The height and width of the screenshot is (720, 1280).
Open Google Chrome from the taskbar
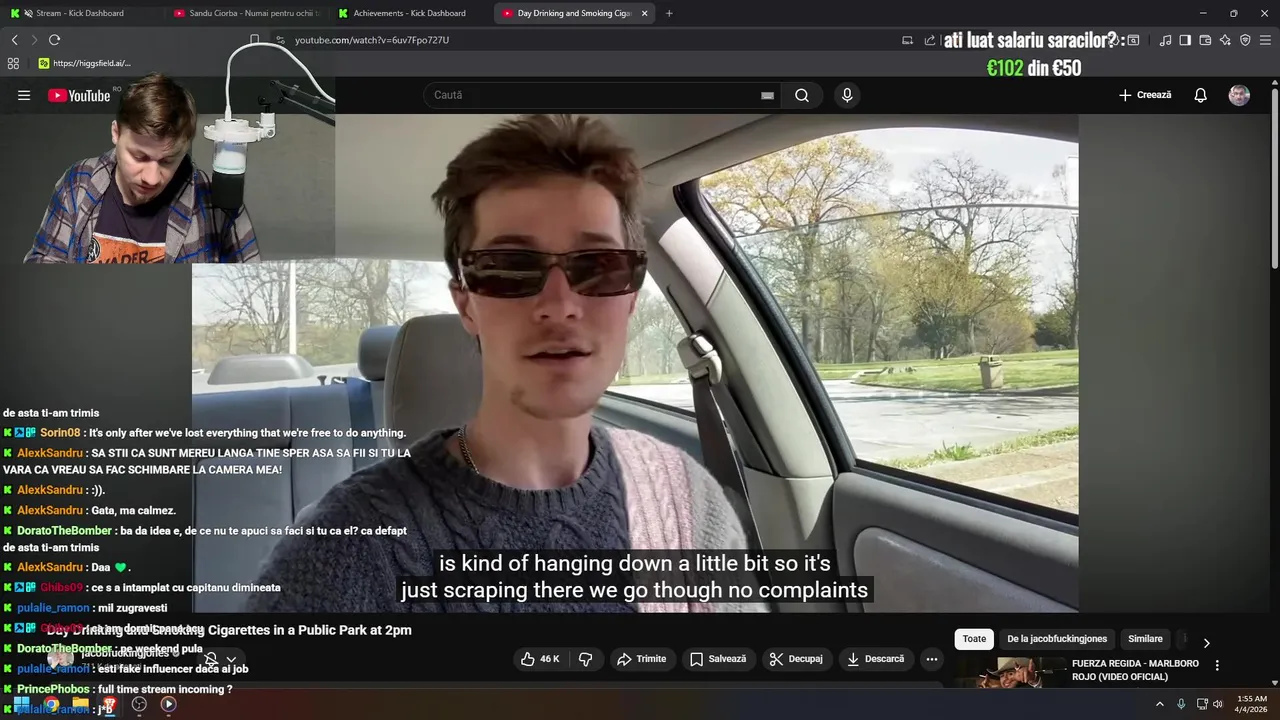point(51,704)
